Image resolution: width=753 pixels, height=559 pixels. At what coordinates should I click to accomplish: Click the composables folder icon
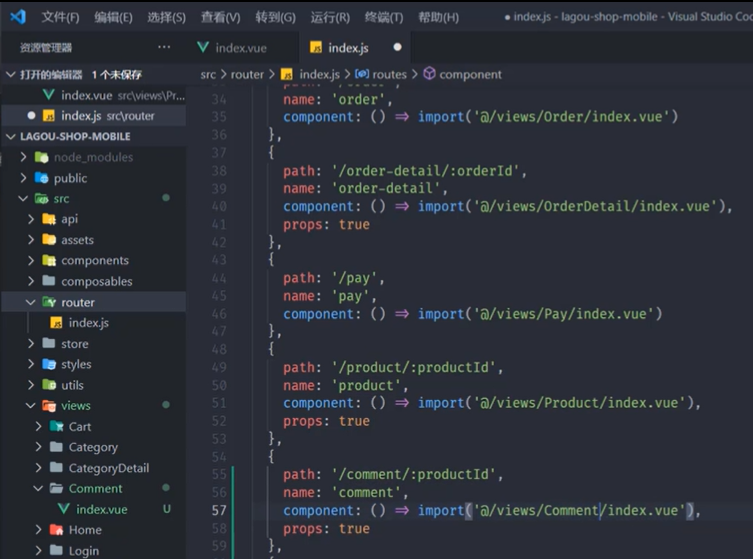pyautogui.click(x=49, y=280)
